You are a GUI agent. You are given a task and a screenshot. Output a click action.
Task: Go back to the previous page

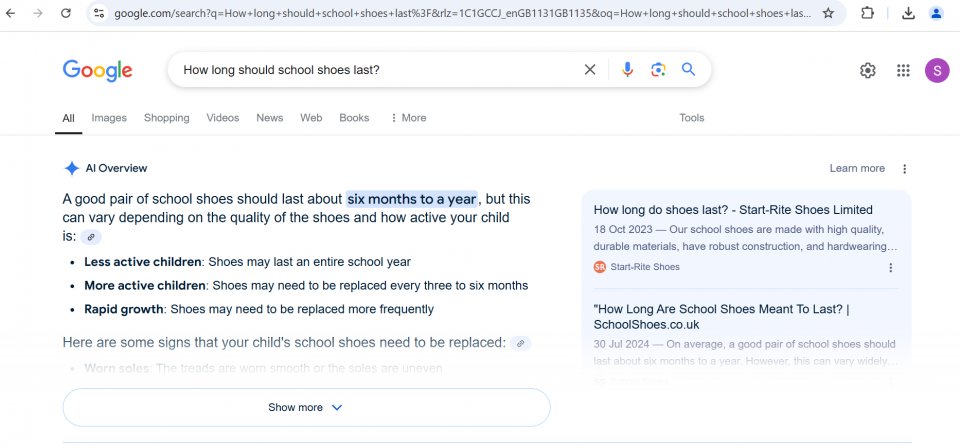[x=10, y=13]
